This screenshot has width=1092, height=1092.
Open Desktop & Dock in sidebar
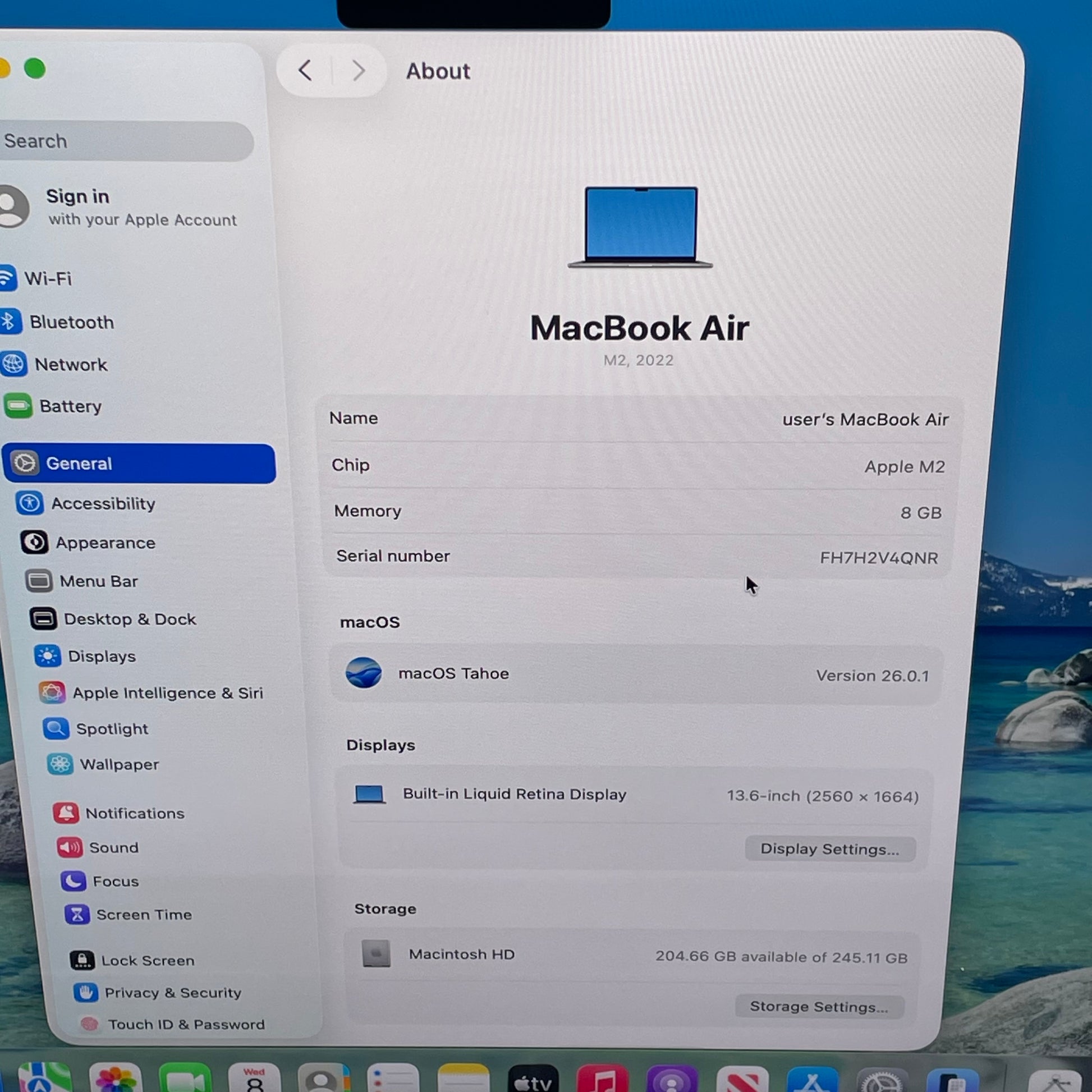click(130, 619)
